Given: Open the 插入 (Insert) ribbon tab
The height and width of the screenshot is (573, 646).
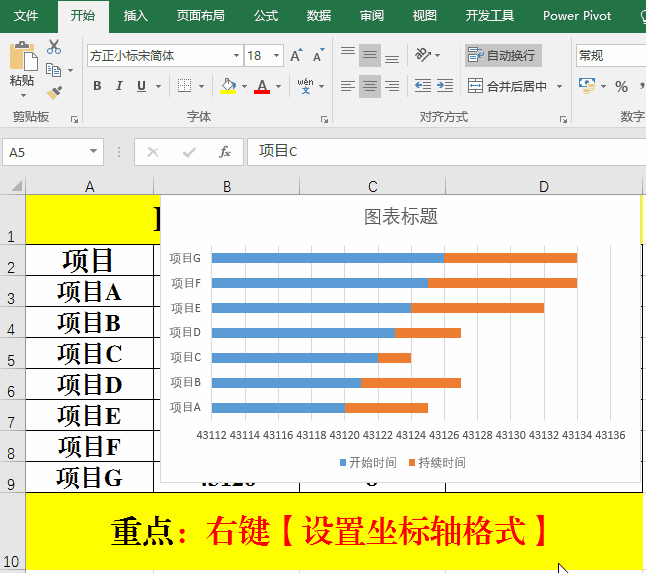Looking at the screenshot, I should pyautogui.click(x=135, y=16).
